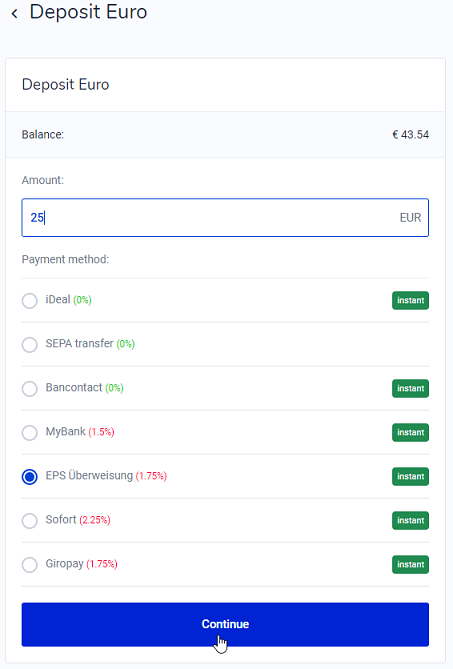453x669 pixels.
Task: Click the SEPA transfer label text
Action: (79, 343)
